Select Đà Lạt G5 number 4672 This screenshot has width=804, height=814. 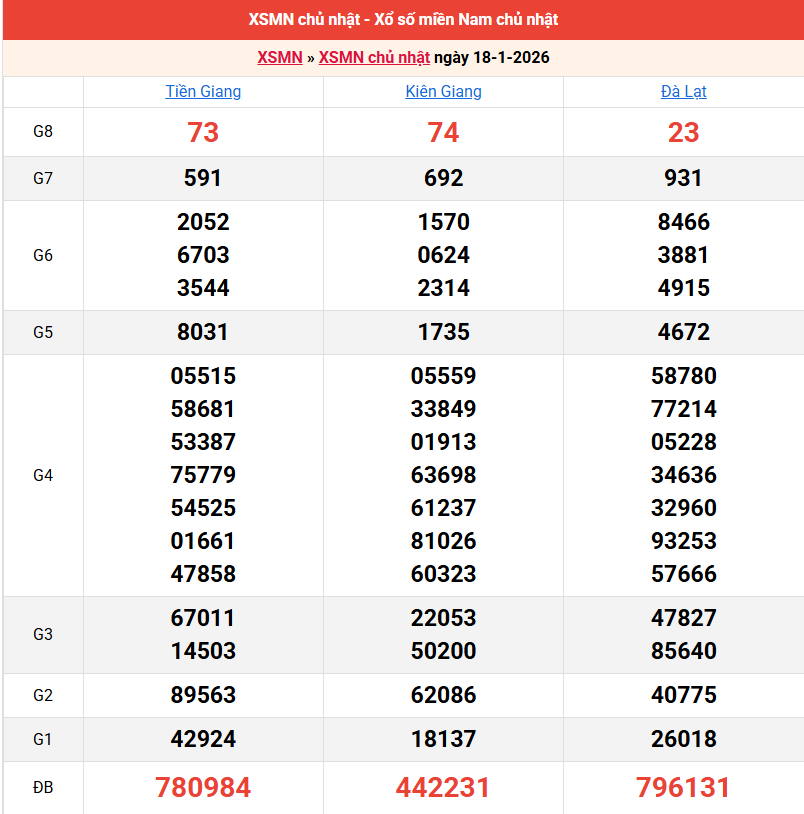pos(683,332)
